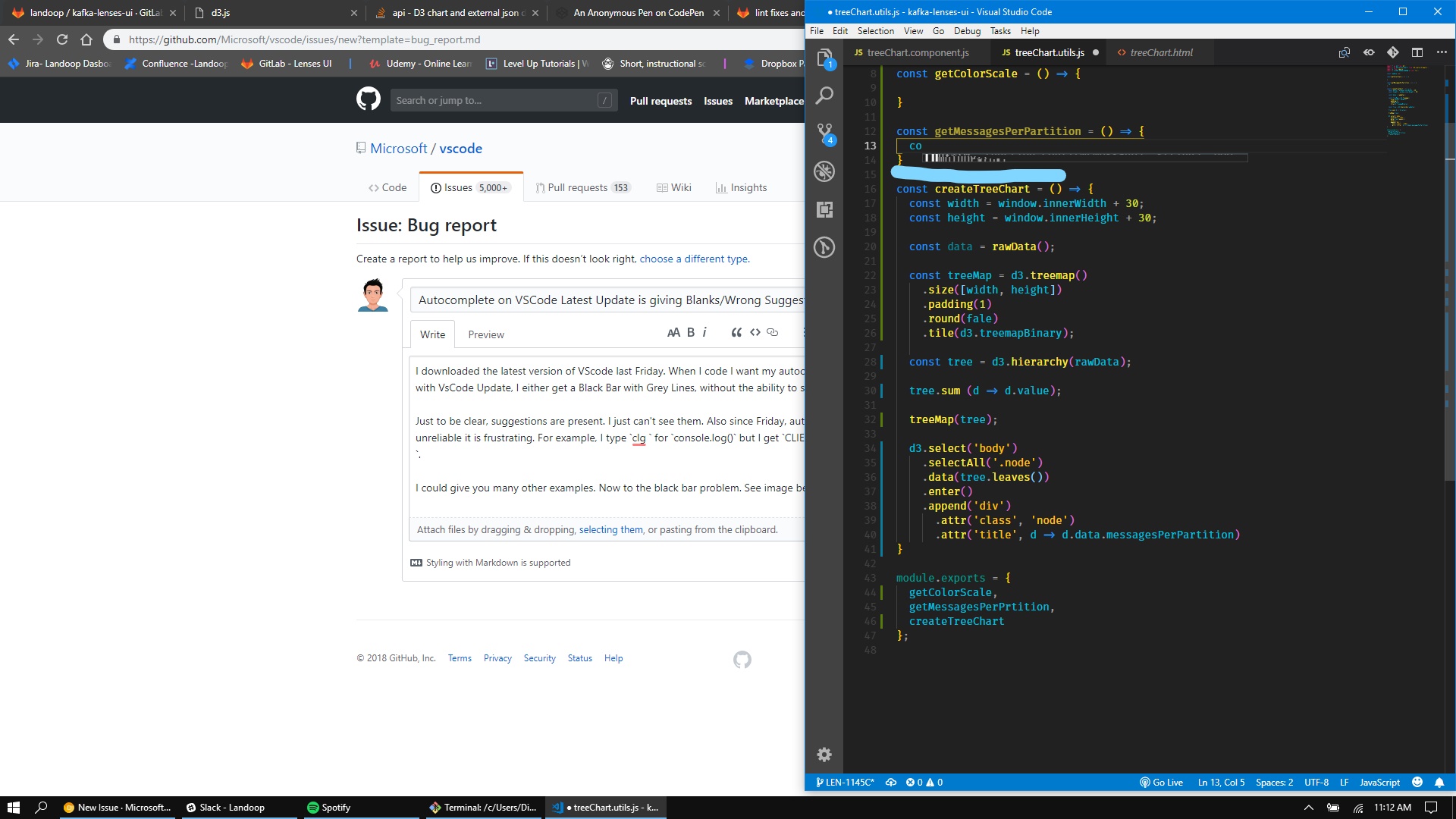Viewport: 1456px width, 819px height.
Task: Toggle Go Live server in status bar
Action: [1161, 783]
